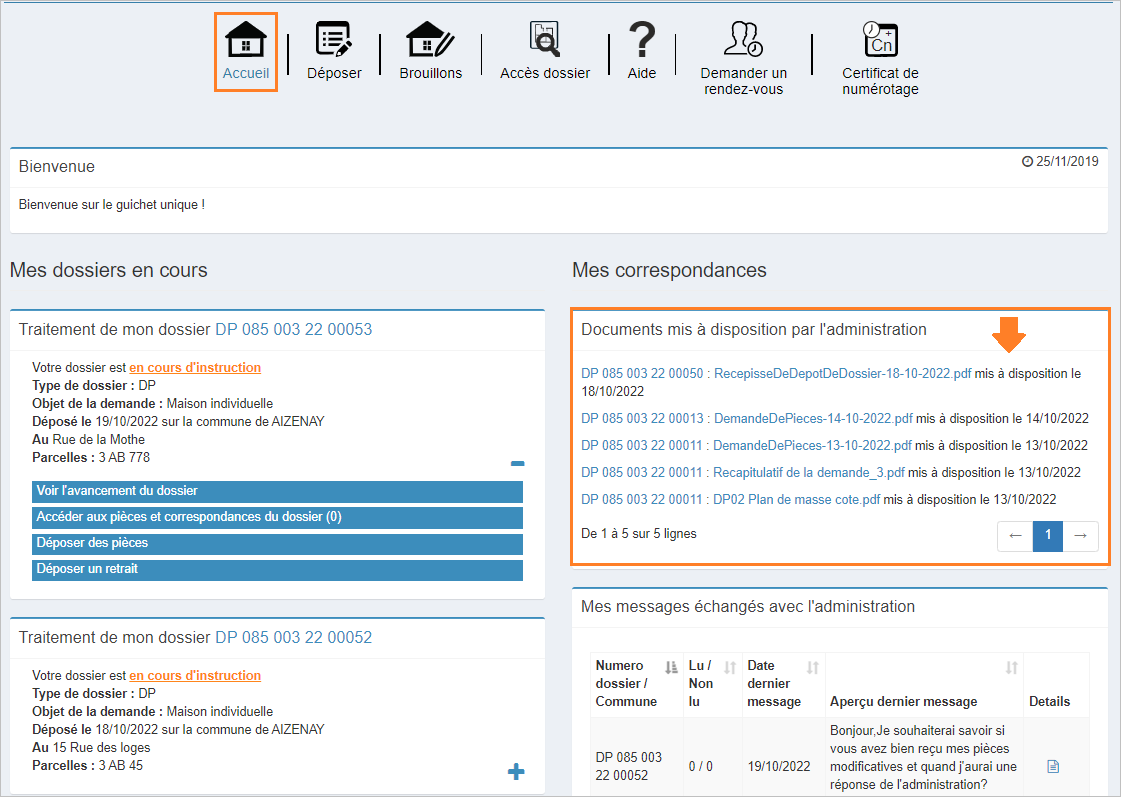Click the Aide question mark icon
Screen dimensions: 1122x797
pyautogui.click(x=642, y=39)
